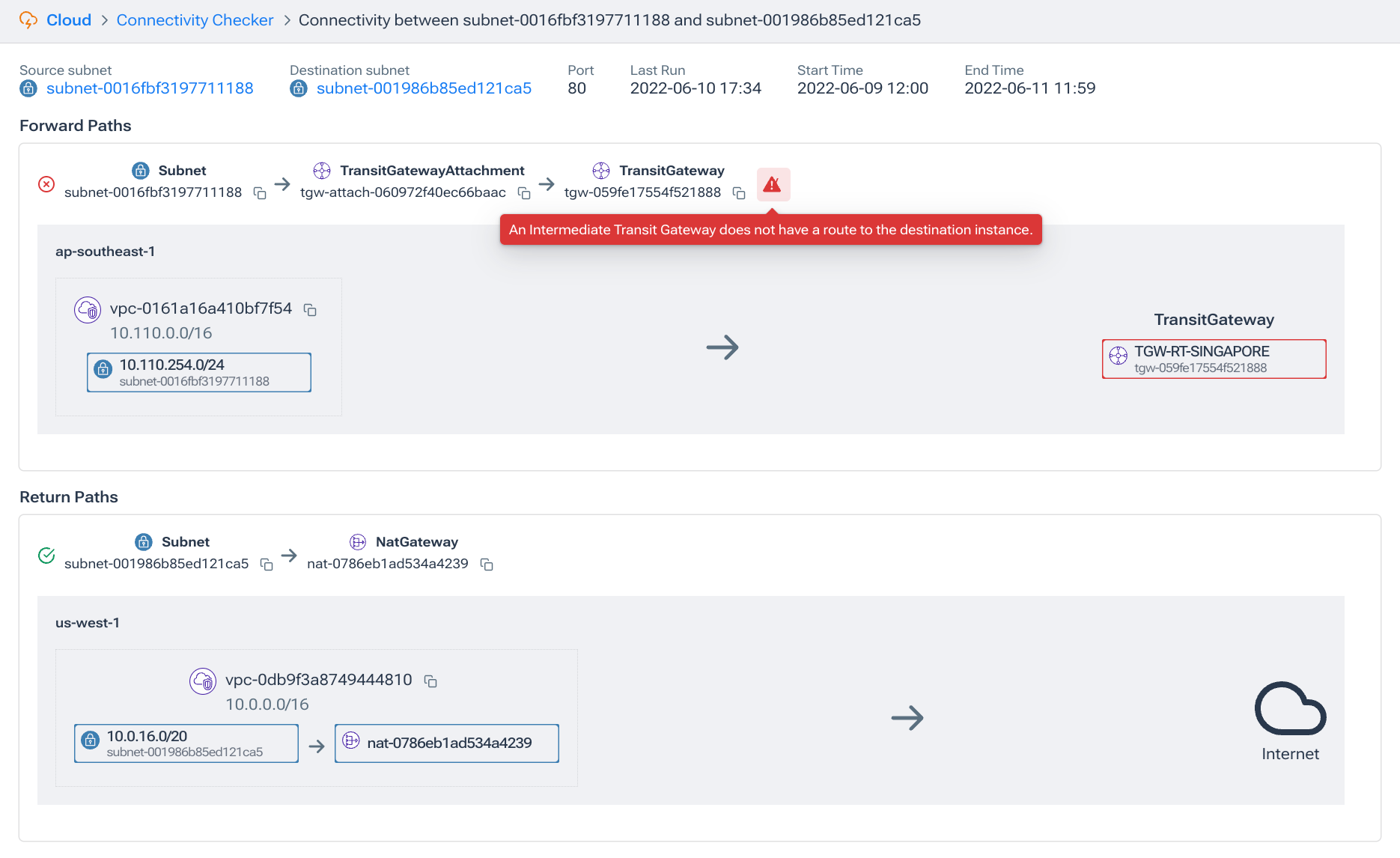The height and width of the screenshot is (858, 1400).
Task: Open the red warning alert icon near TransitGateway
Action: coord(773,184)
